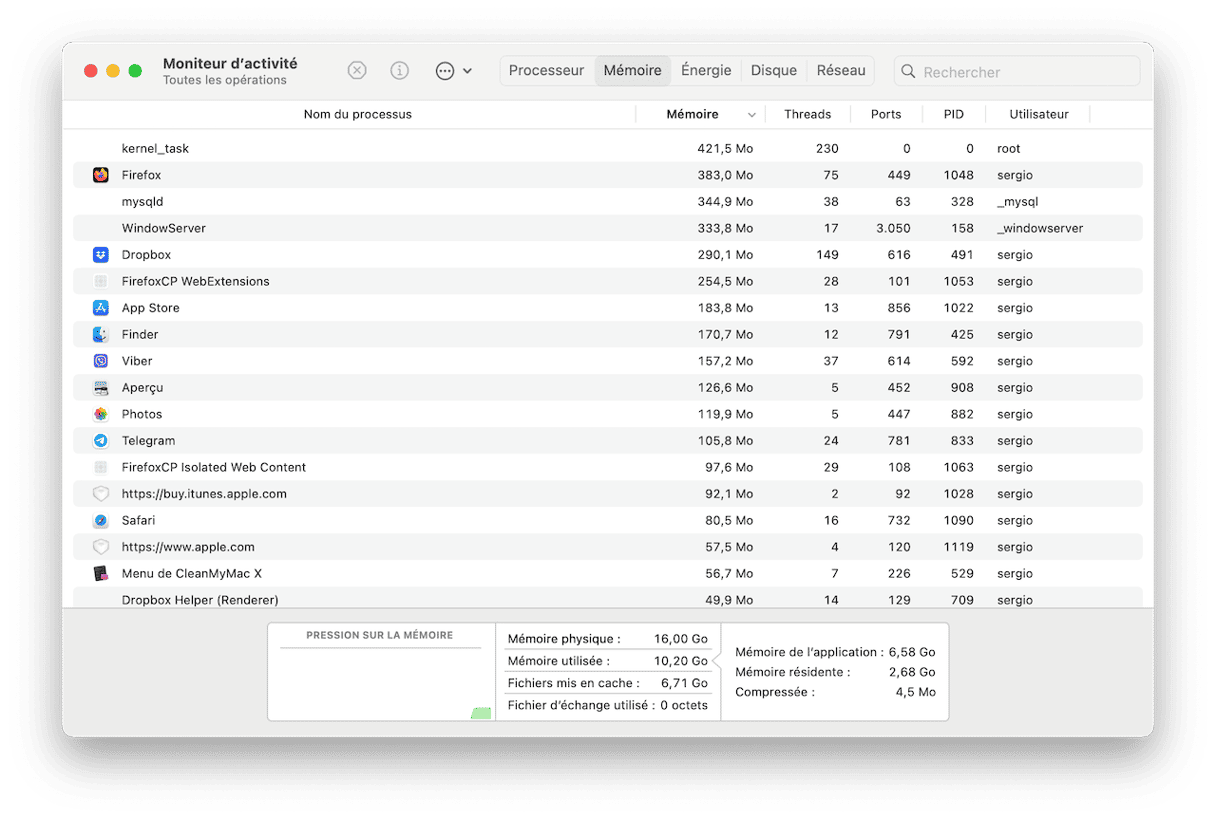Switch to the Réseau tab

841,71
